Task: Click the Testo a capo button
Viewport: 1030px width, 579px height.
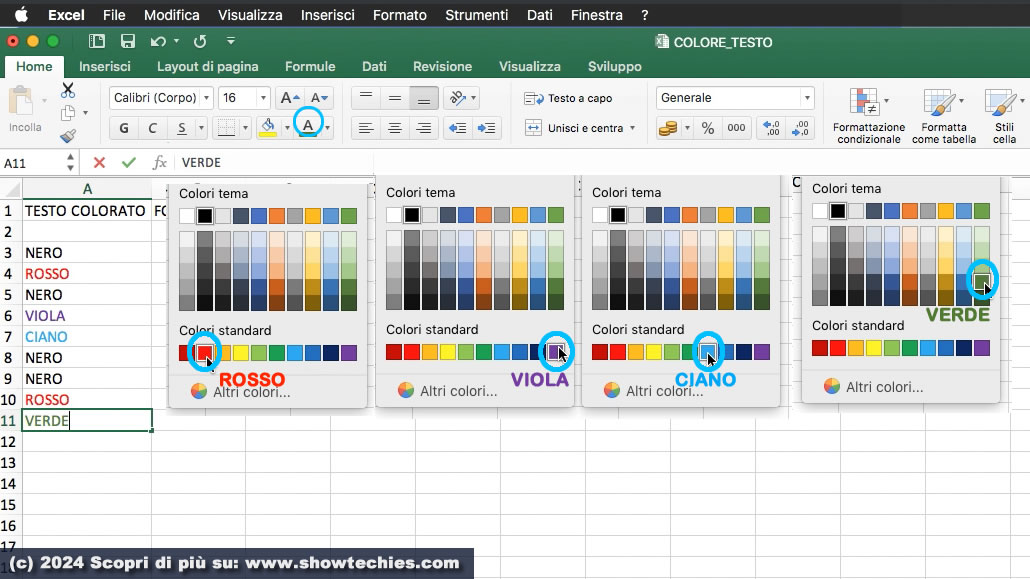Action: pos(568,98)
